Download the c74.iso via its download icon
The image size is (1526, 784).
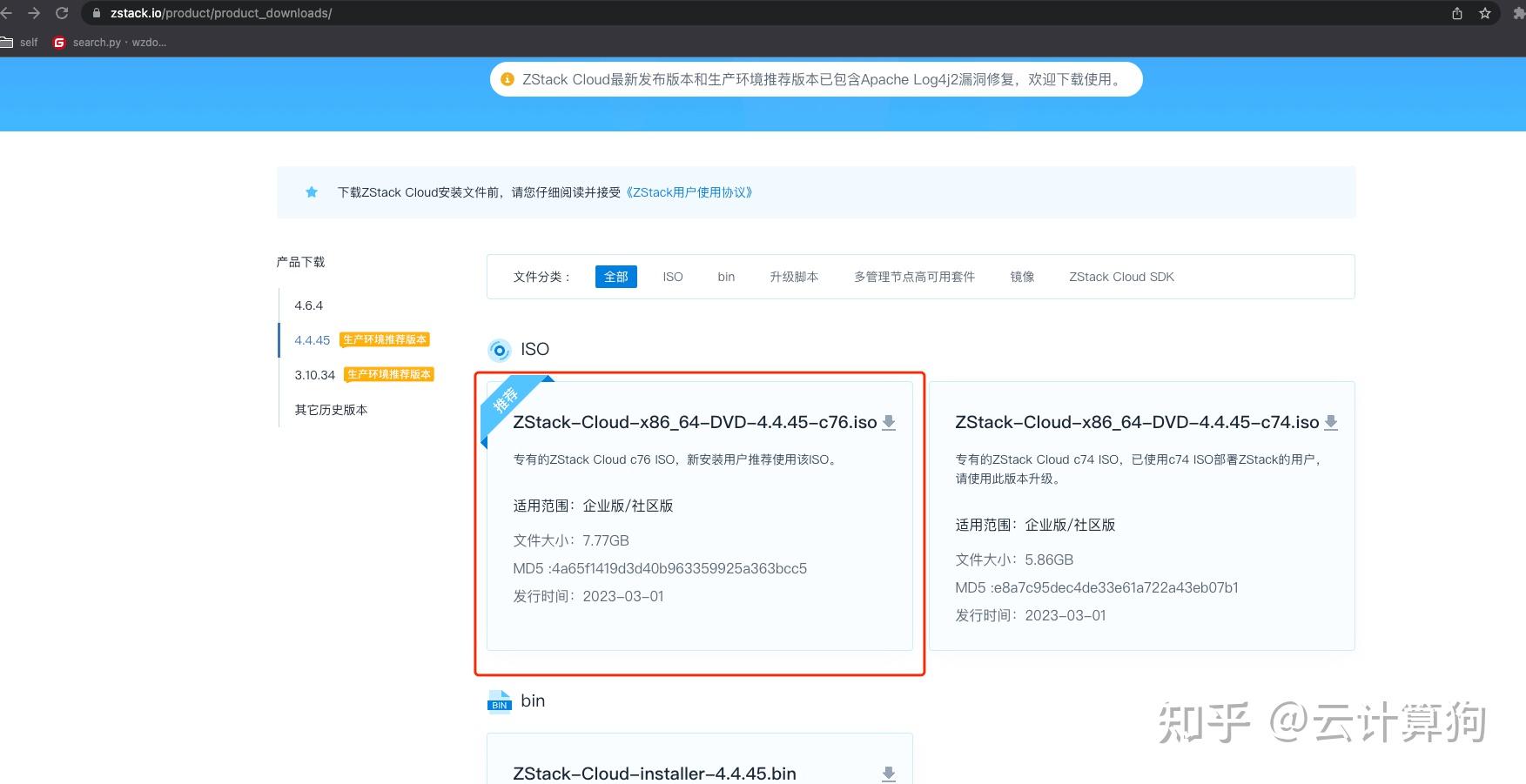pos(1331,423)
